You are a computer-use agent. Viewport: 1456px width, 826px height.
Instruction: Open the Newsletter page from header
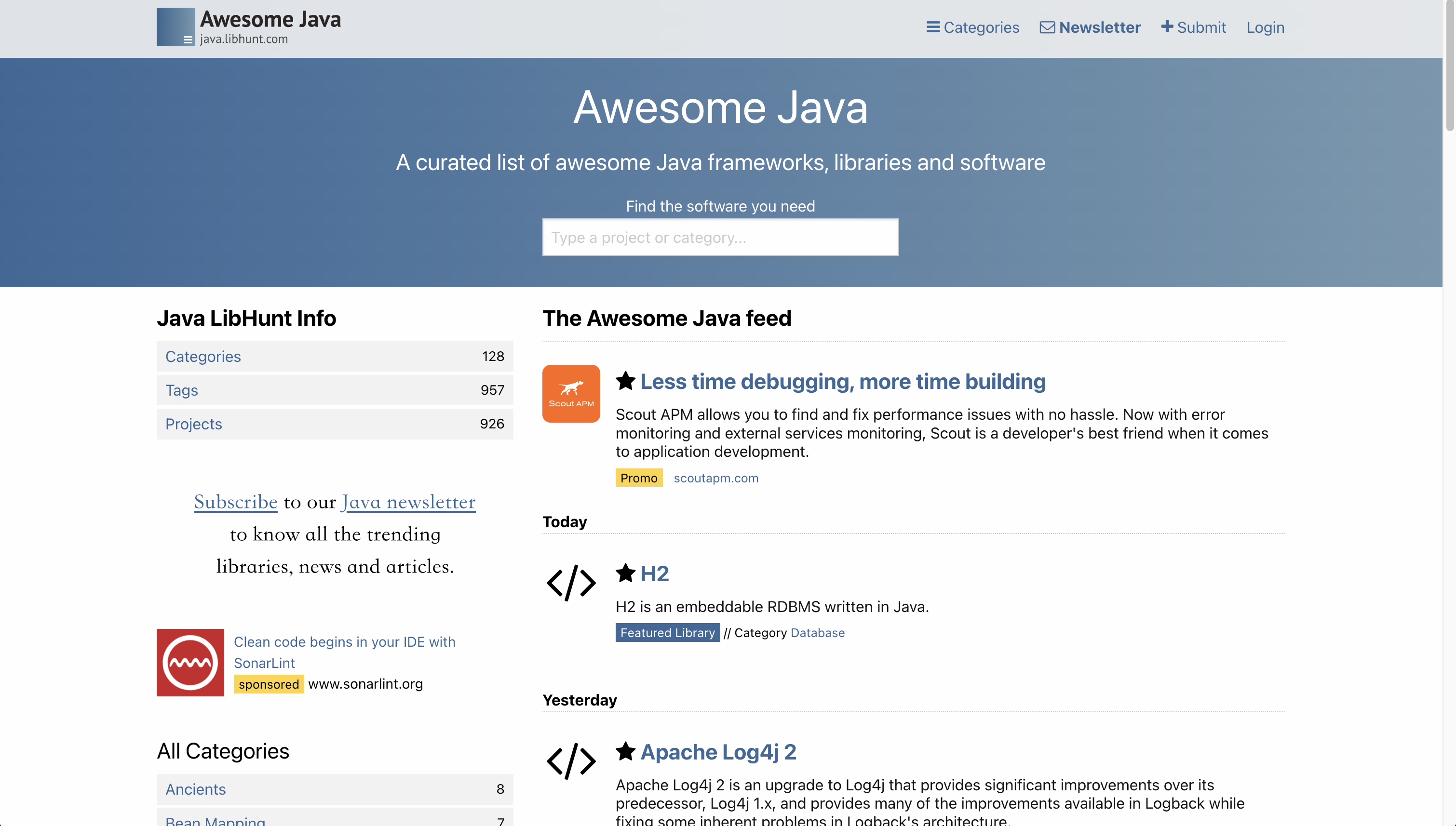[1090, 27]
